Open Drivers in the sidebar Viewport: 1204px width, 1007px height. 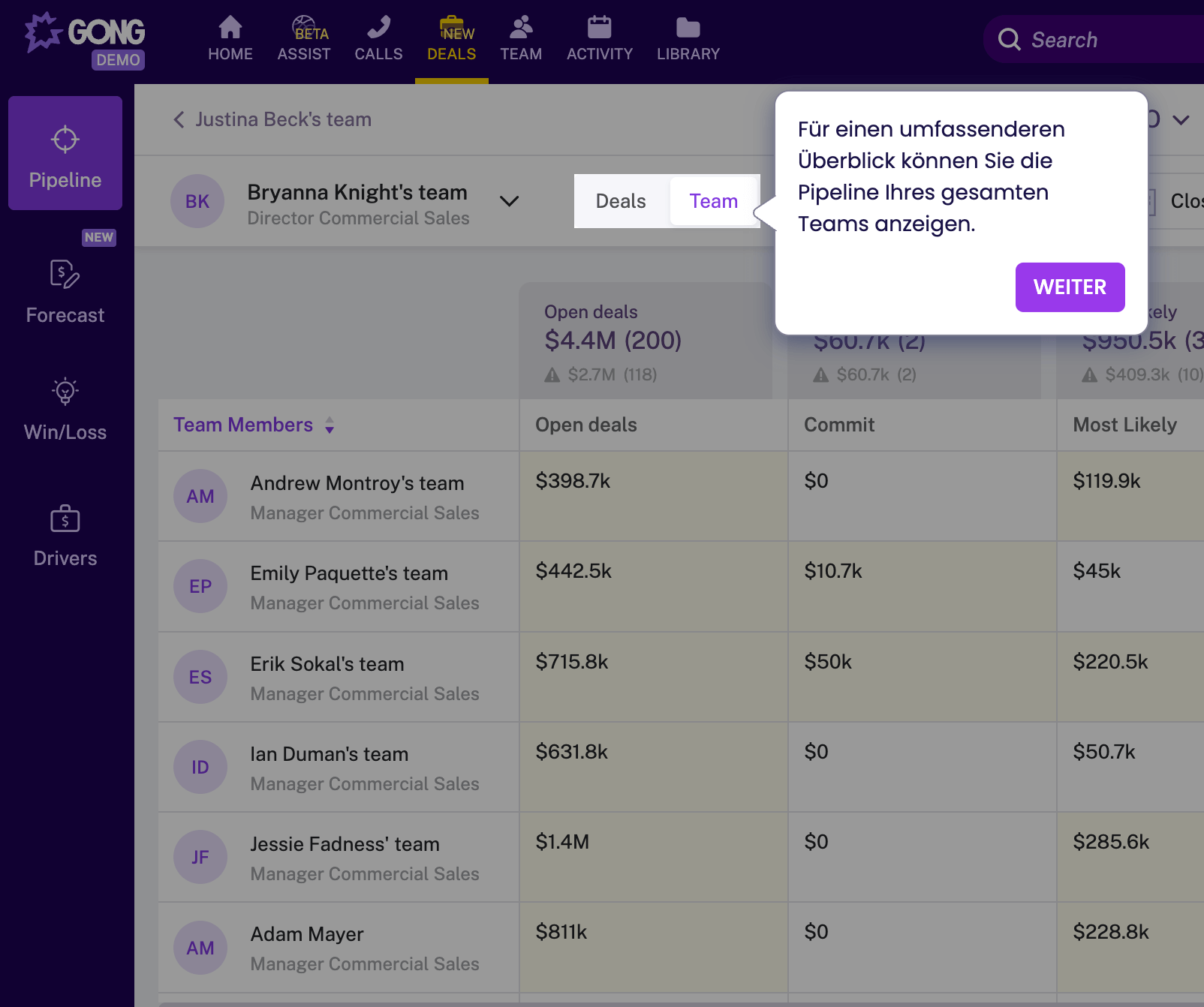[x=65, y=536]
